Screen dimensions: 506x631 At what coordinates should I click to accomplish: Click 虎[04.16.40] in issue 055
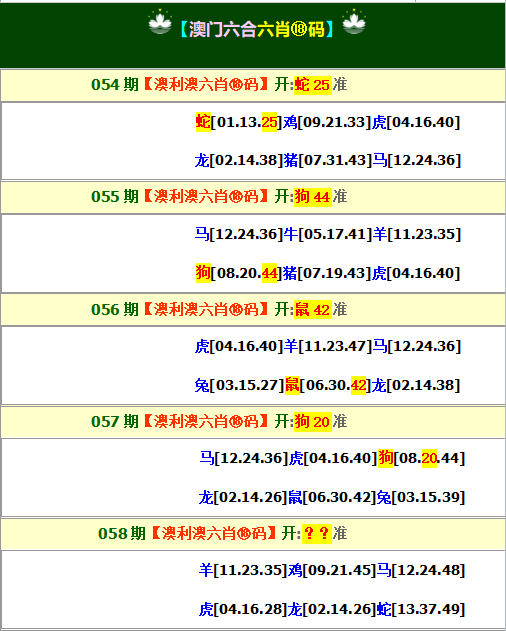point(416,273)
